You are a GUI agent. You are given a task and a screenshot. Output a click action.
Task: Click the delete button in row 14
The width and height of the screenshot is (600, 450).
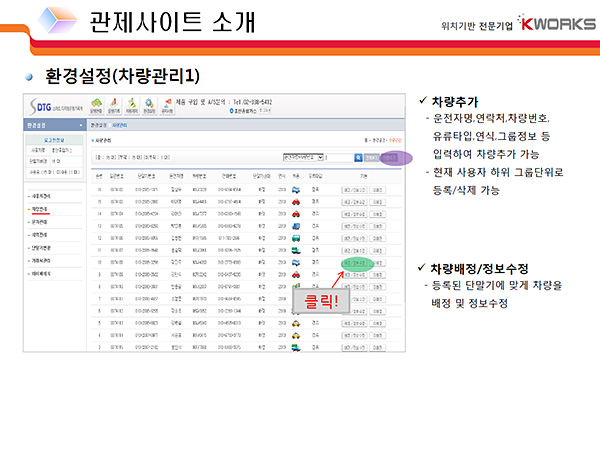click(377, 214)
